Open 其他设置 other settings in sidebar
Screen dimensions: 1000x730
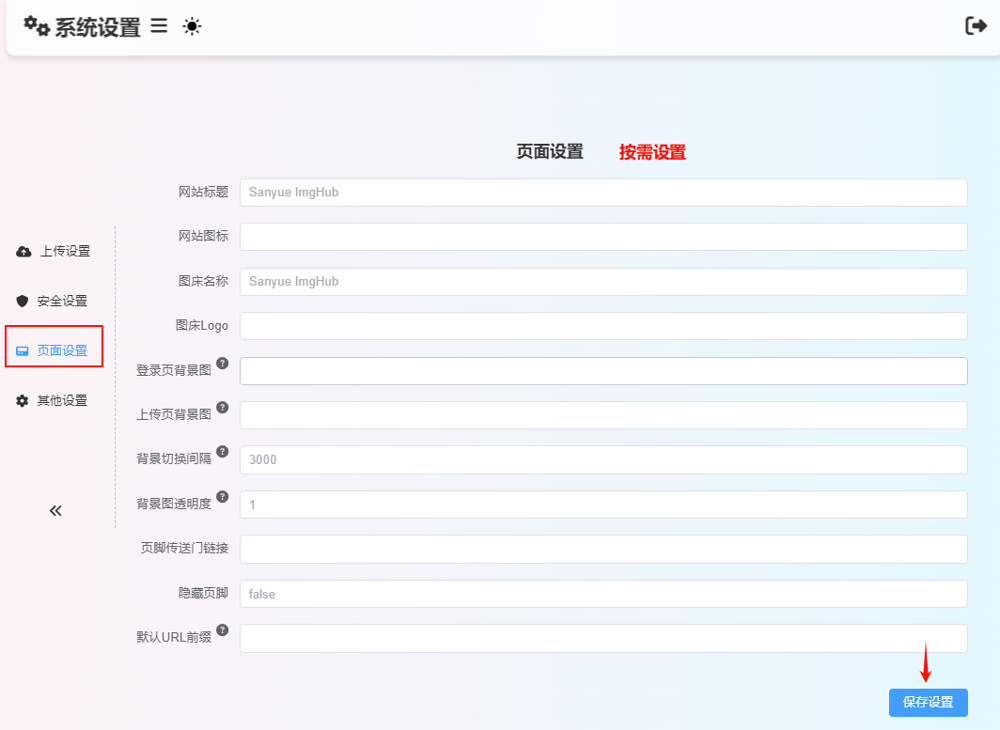tap(53, 401)
